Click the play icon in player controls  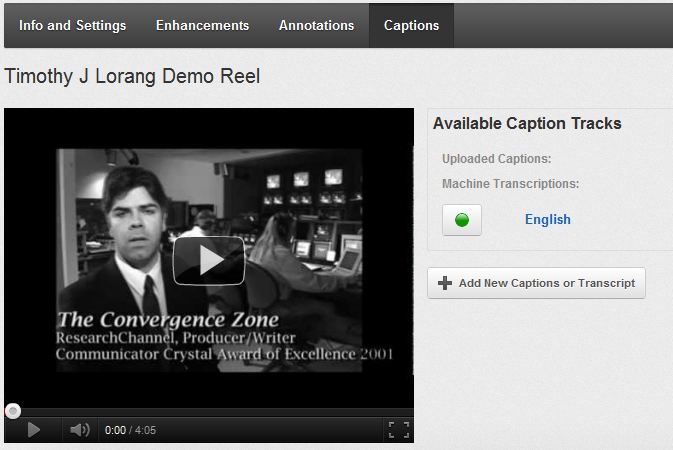click(33, 429)
